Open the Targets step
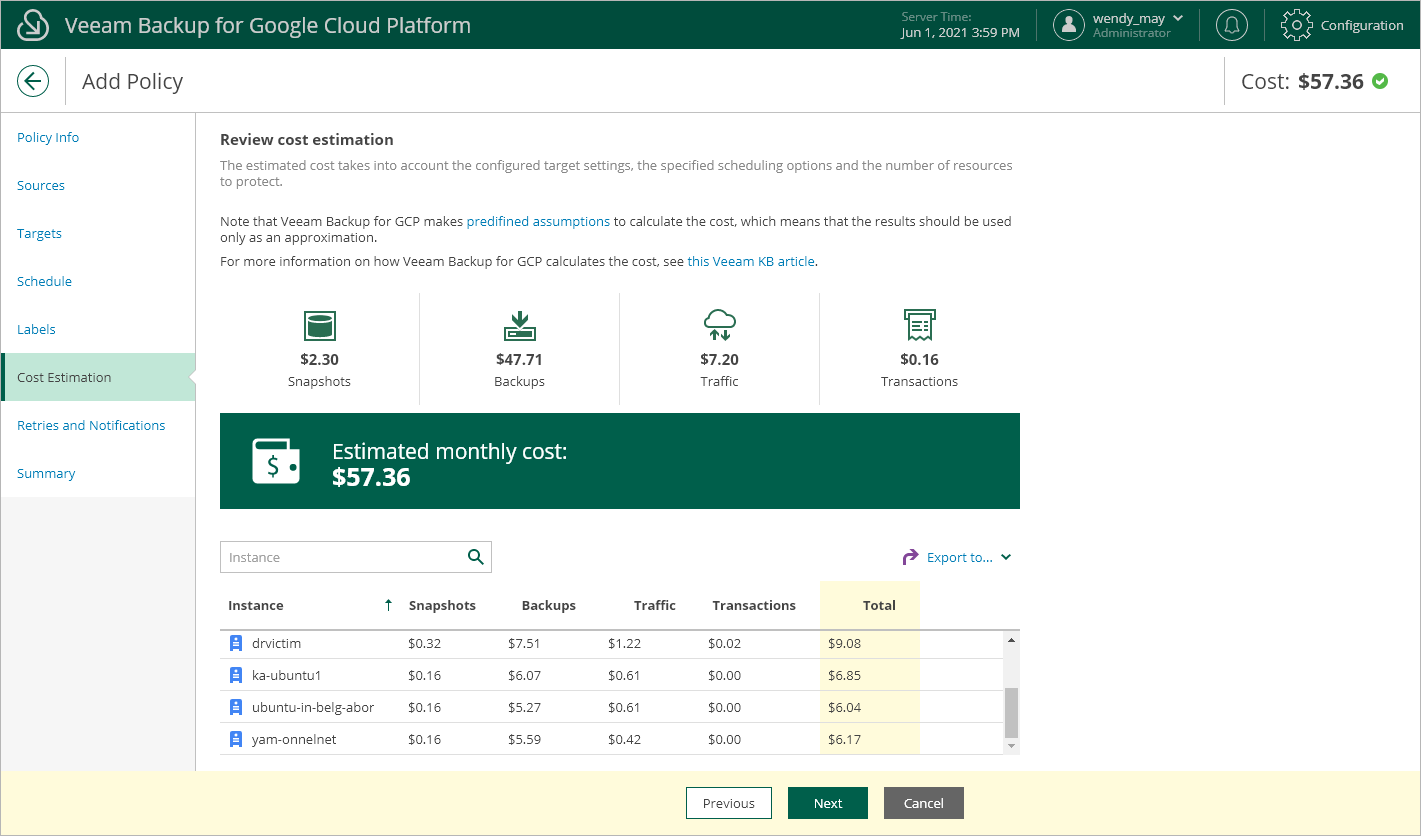Image resolution: width=1421 pixels, height=836 pixels. [39, 233]
